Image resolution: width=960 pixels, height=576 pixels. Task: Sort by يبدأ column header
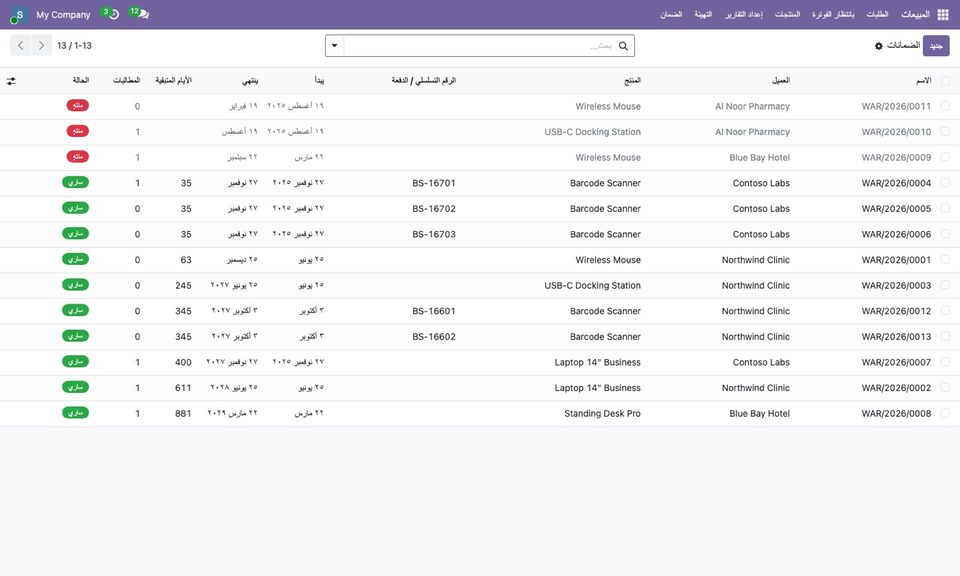319,81
